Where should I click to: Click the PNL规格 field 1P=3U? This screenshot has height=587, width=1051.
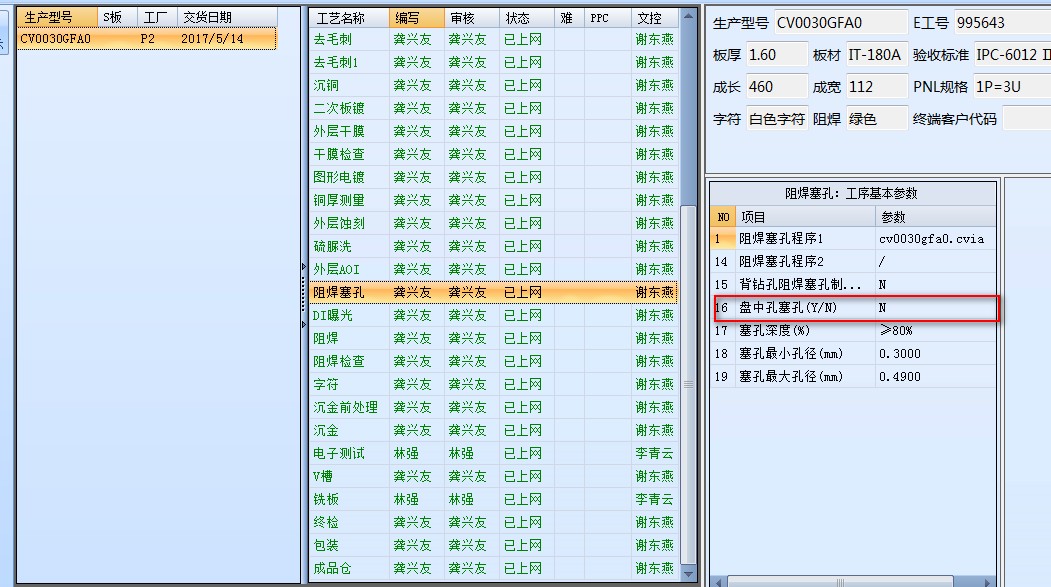1012,87
